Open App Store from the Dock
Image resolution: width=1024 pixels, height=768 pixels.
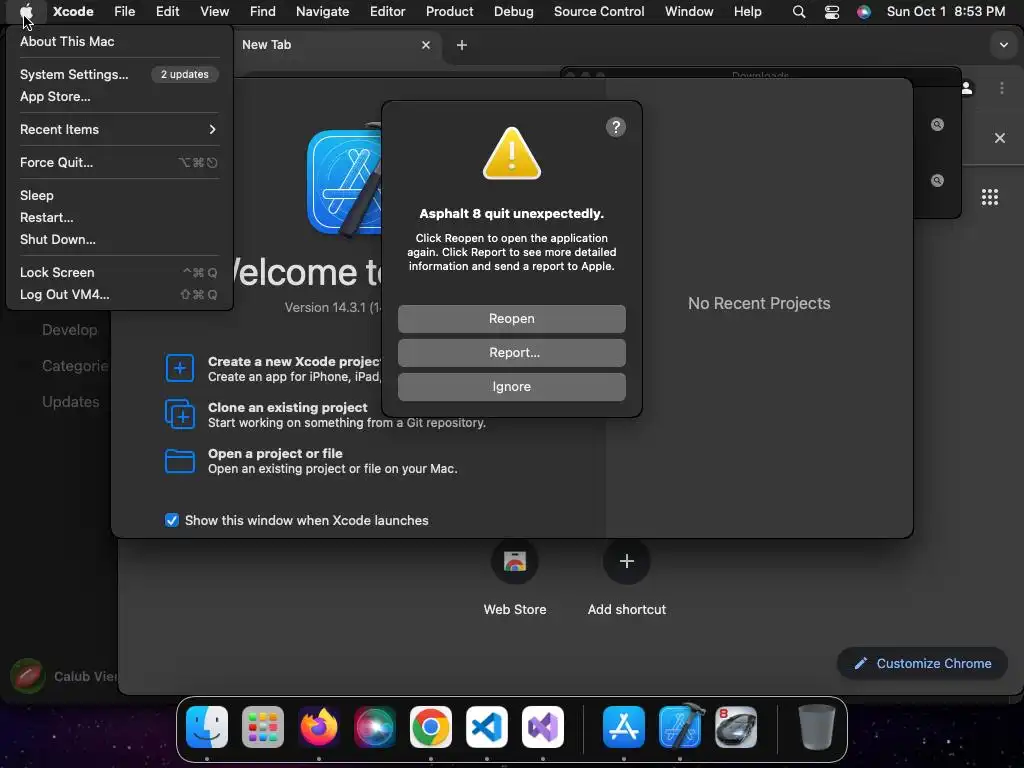tap(624, 727)
